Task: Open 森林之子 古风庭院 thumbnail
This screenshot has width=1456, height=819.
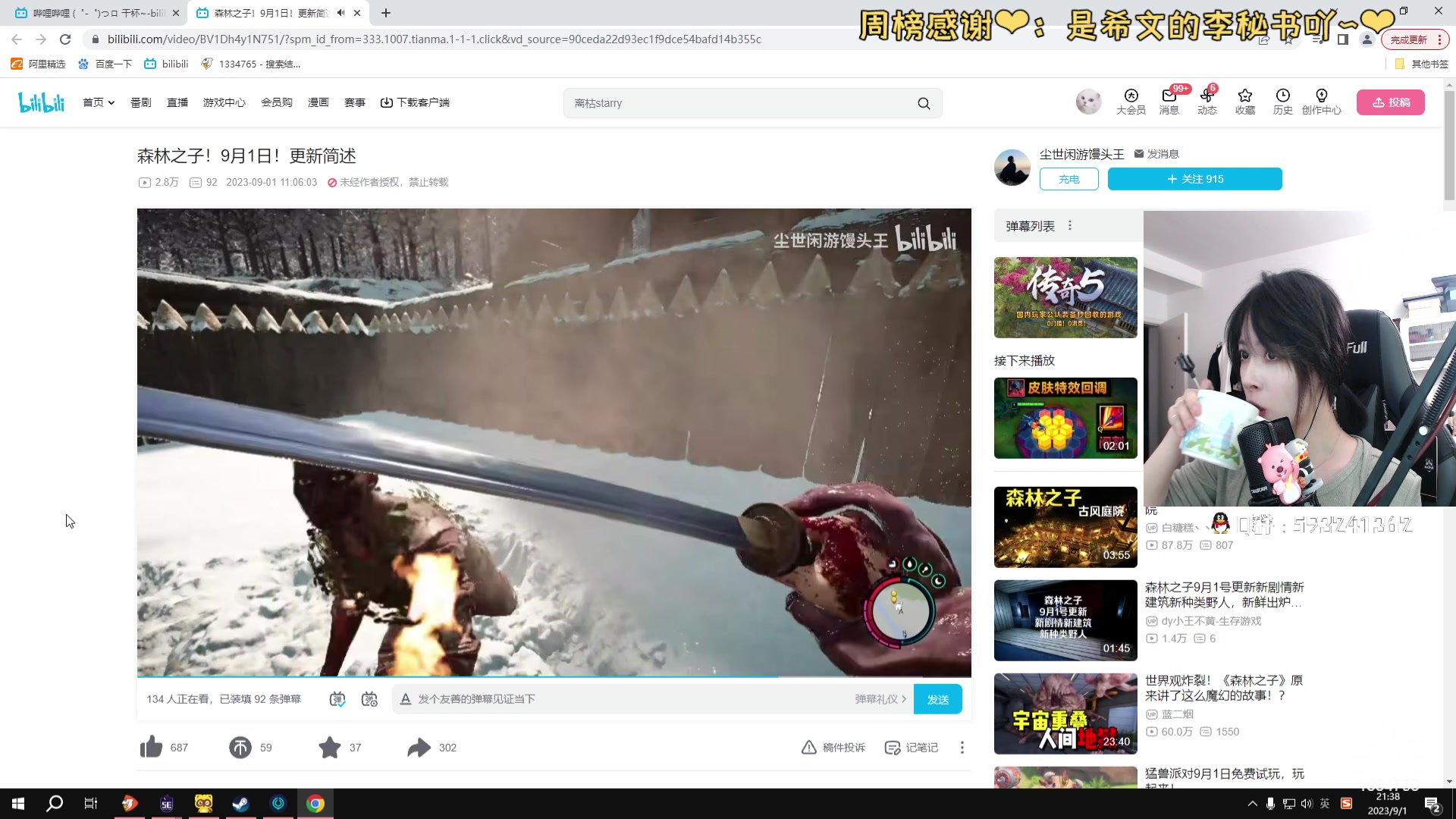Action: [1065, 527]
